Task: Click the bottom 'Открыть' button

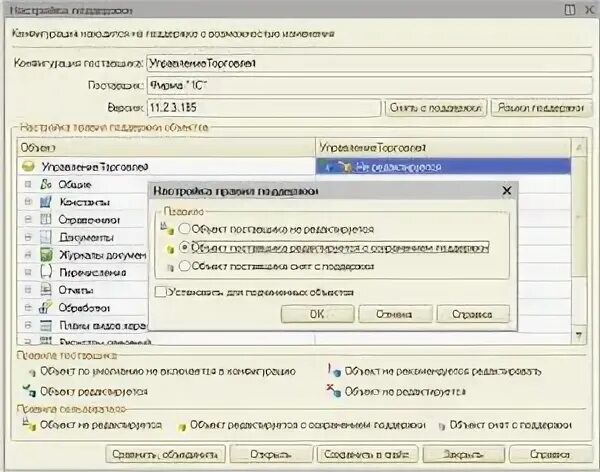Action: point(271,454)
